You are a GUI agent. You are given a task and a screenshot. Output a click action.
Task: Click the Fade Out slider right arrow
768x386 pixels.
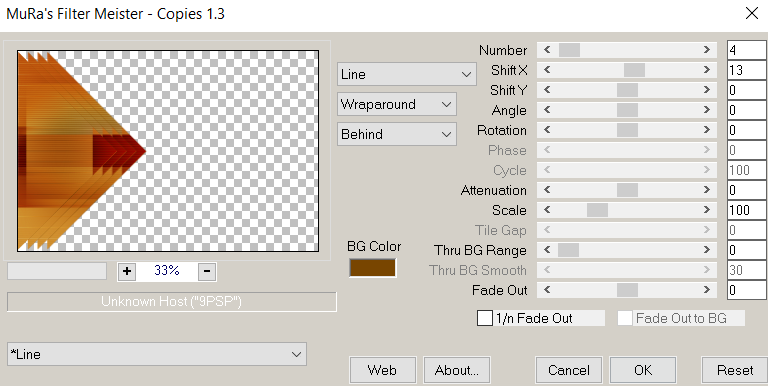point(706,290)
